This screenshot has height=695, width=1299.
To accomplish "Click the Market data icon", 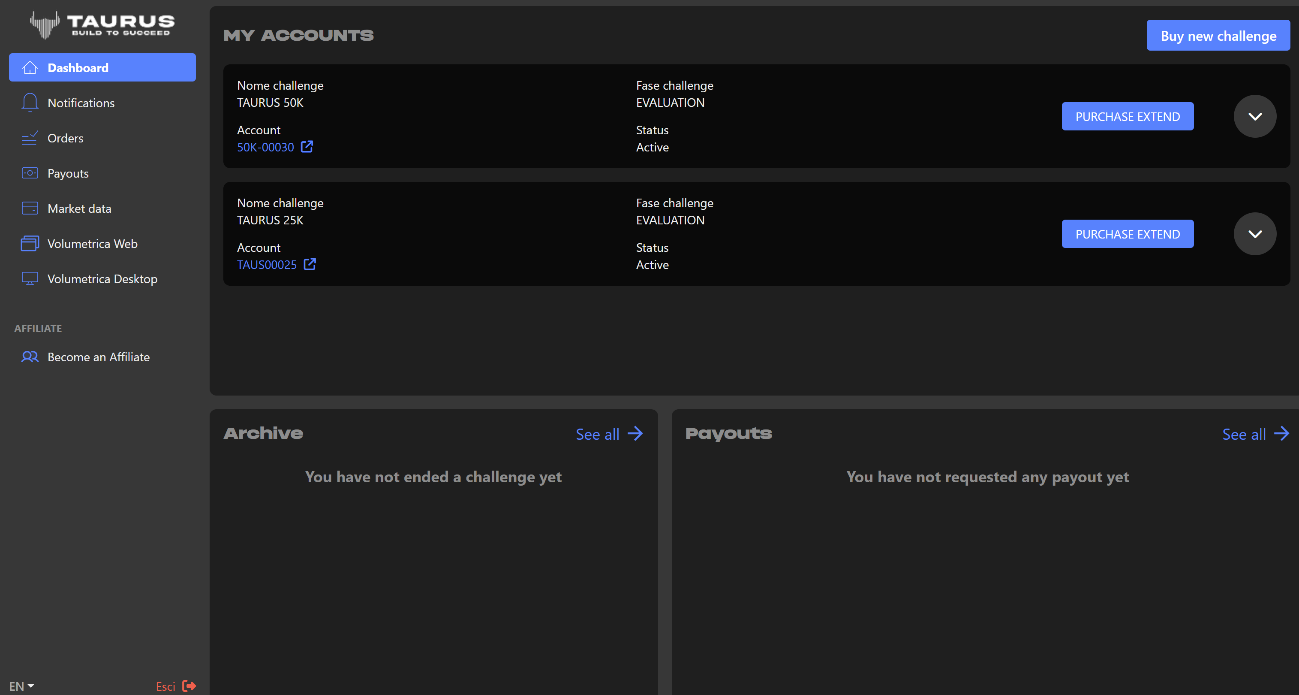I will pos(29,209).
